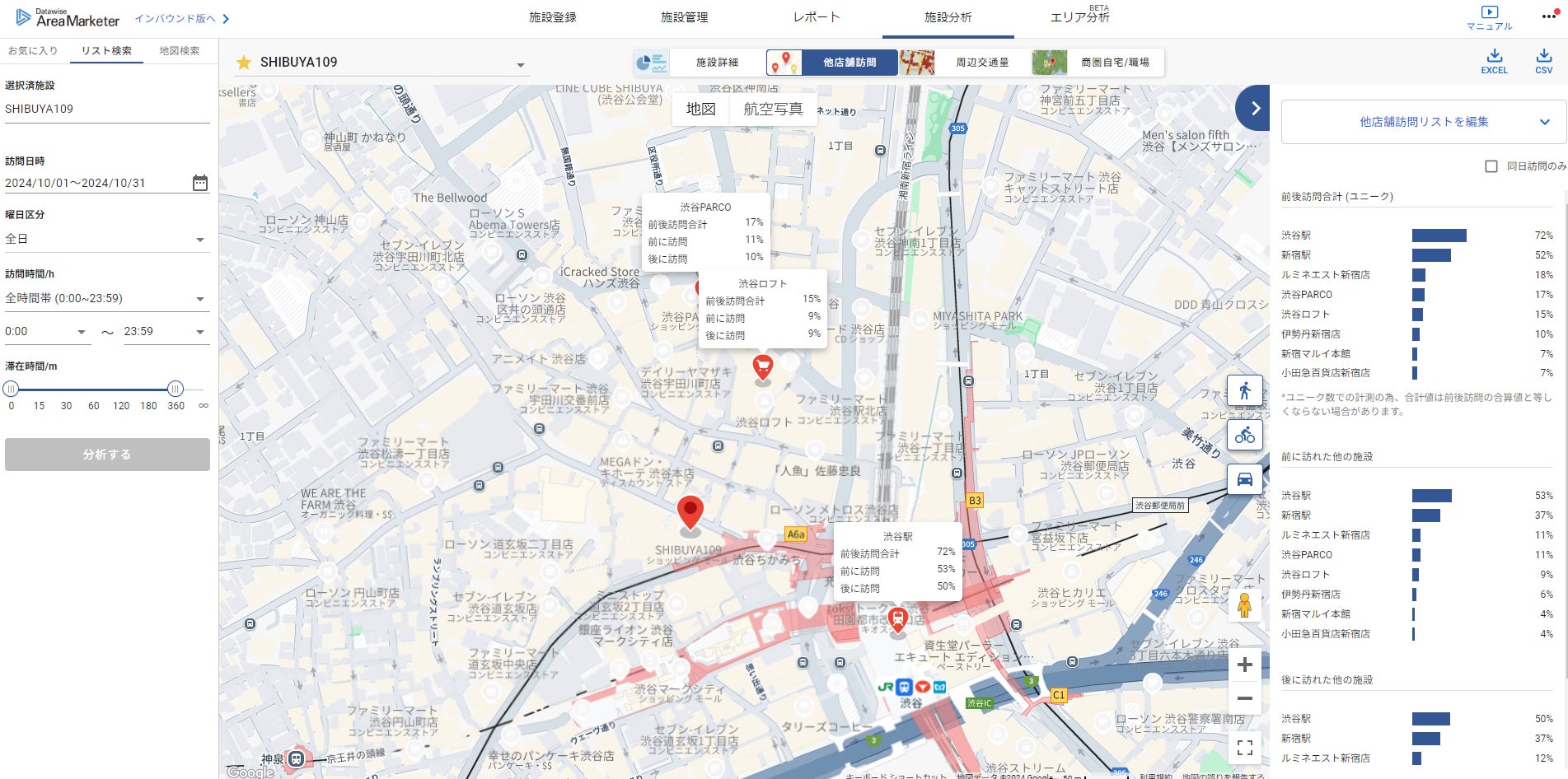
Task: Click the SHIBUYA109 red map pin
Action: coord(690,514)
